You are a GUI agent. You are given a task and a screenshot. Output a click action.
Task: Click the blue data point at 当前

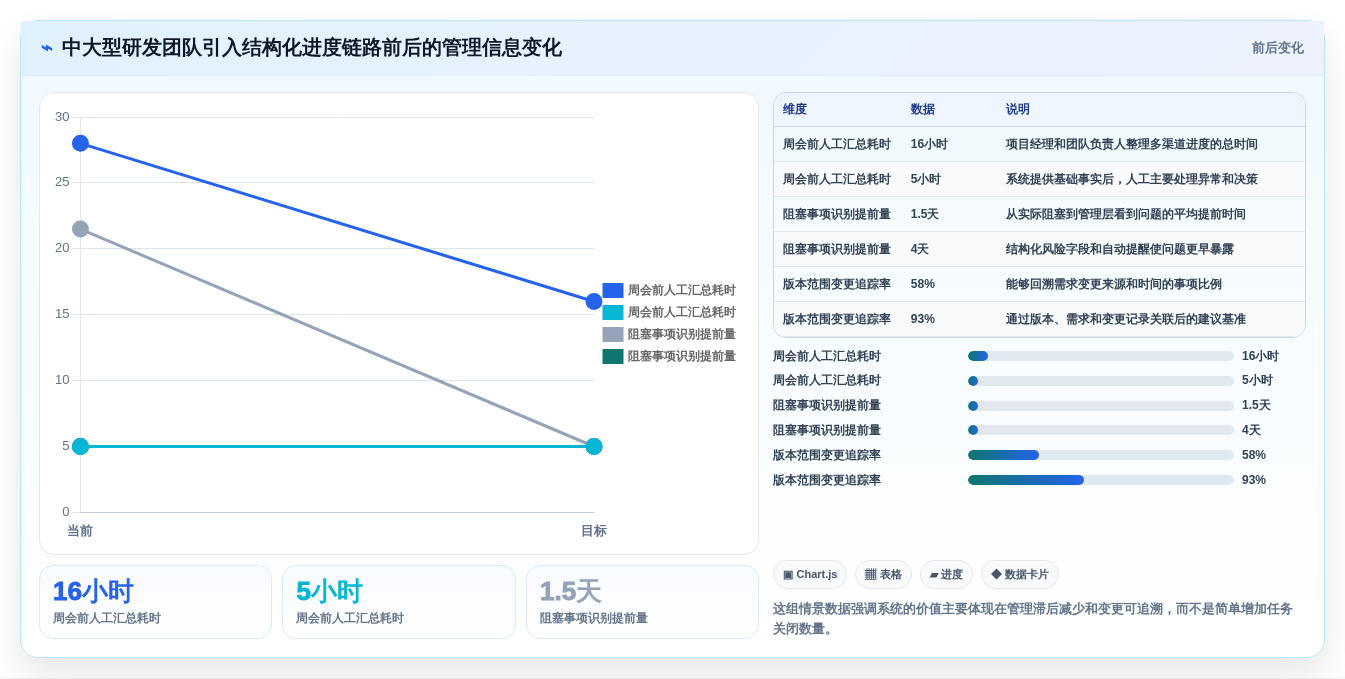(80, 143)
